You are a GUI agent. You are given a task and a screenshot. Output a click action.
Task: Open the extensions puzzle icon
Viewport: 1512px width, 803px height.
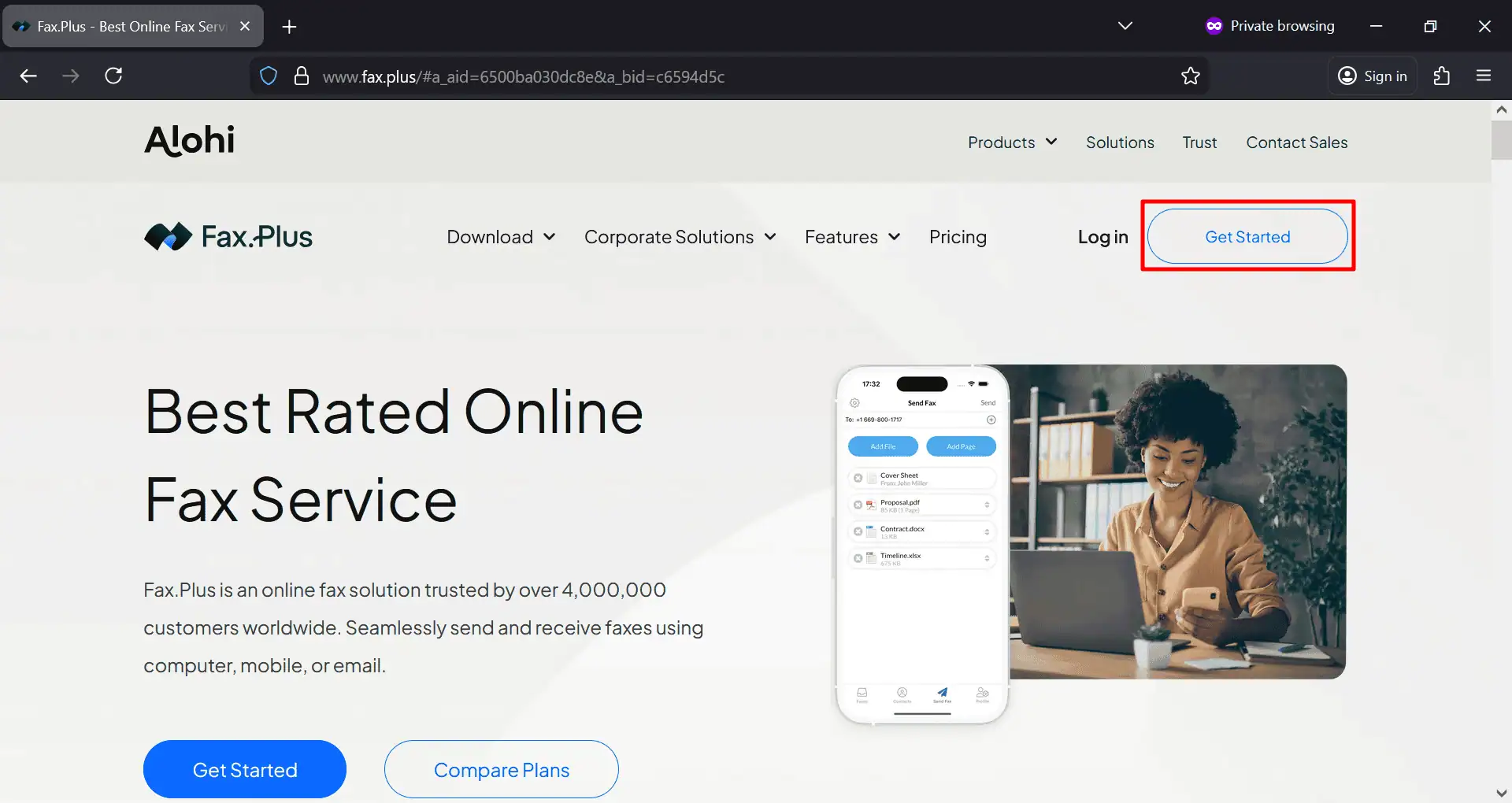tap(1441, 76)
